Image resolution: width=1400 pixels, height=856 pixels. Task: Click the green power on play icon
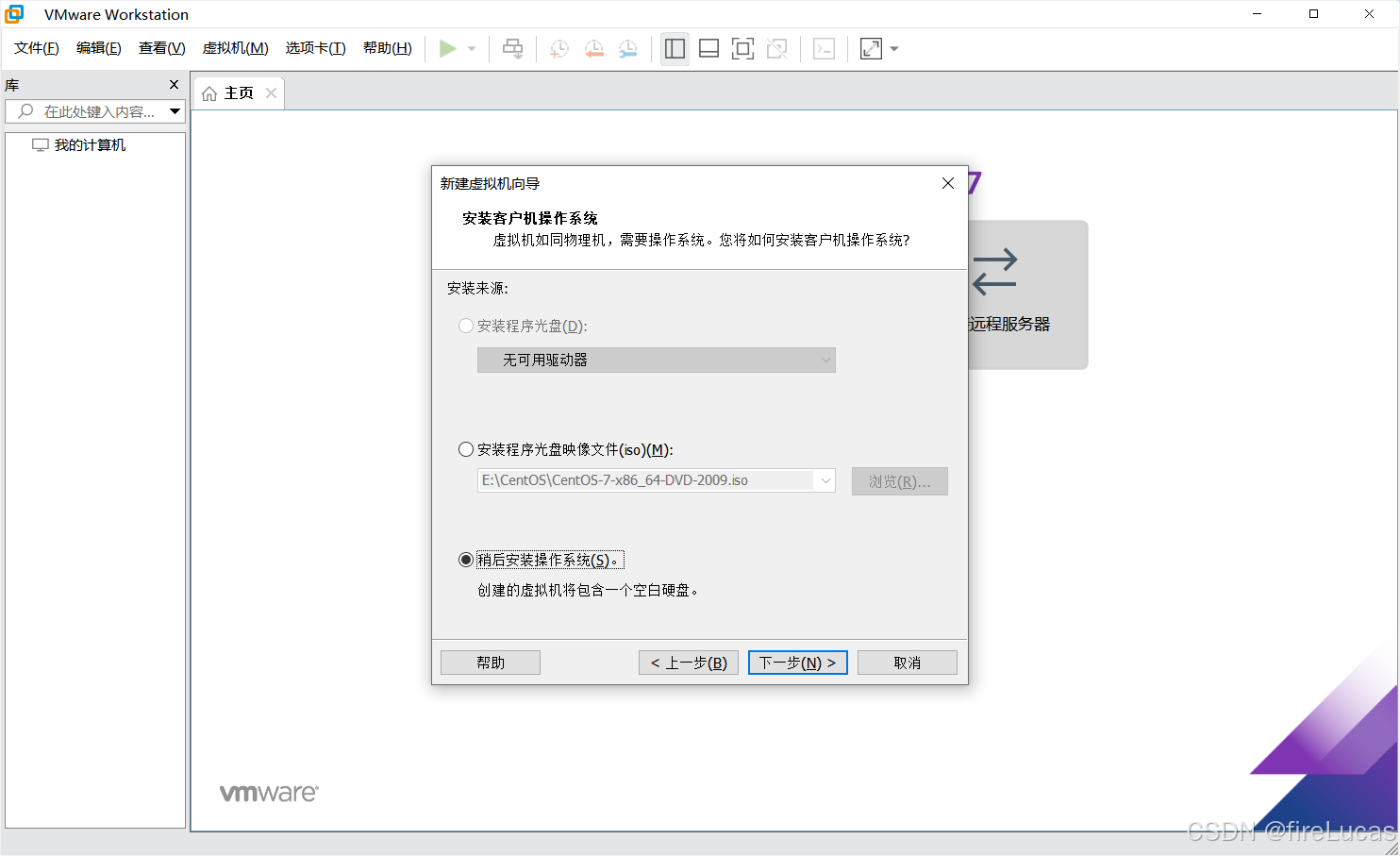[x=448, y=49]
